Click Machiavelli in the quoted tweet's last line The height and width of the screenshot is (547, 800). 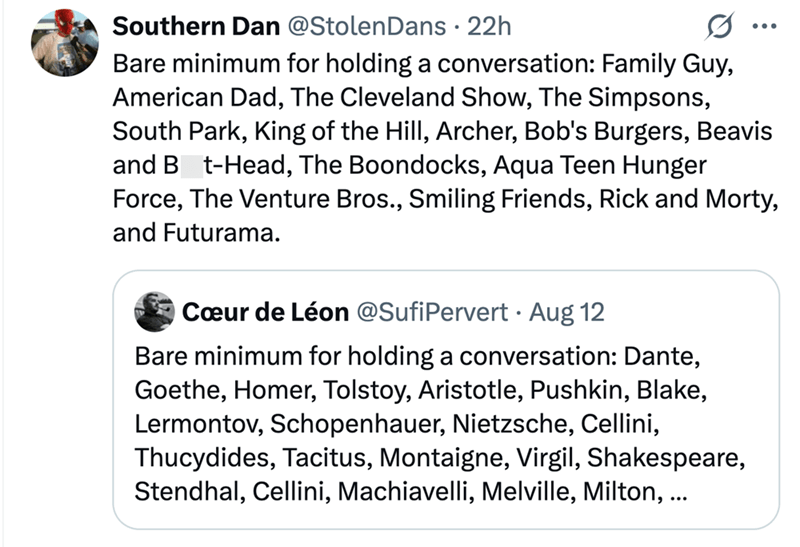[402, 492]
